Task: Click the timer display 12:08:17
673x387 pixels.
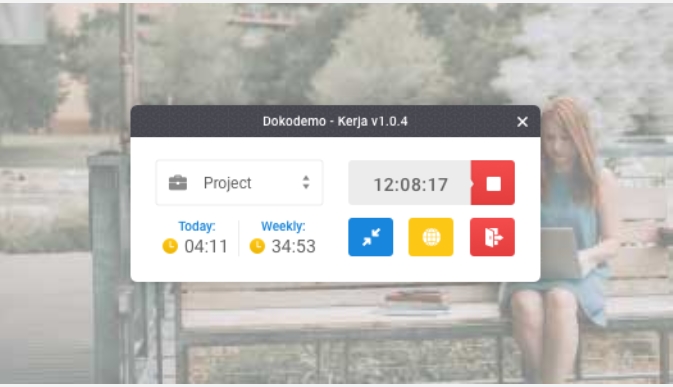Action: (x=410, y=184)
